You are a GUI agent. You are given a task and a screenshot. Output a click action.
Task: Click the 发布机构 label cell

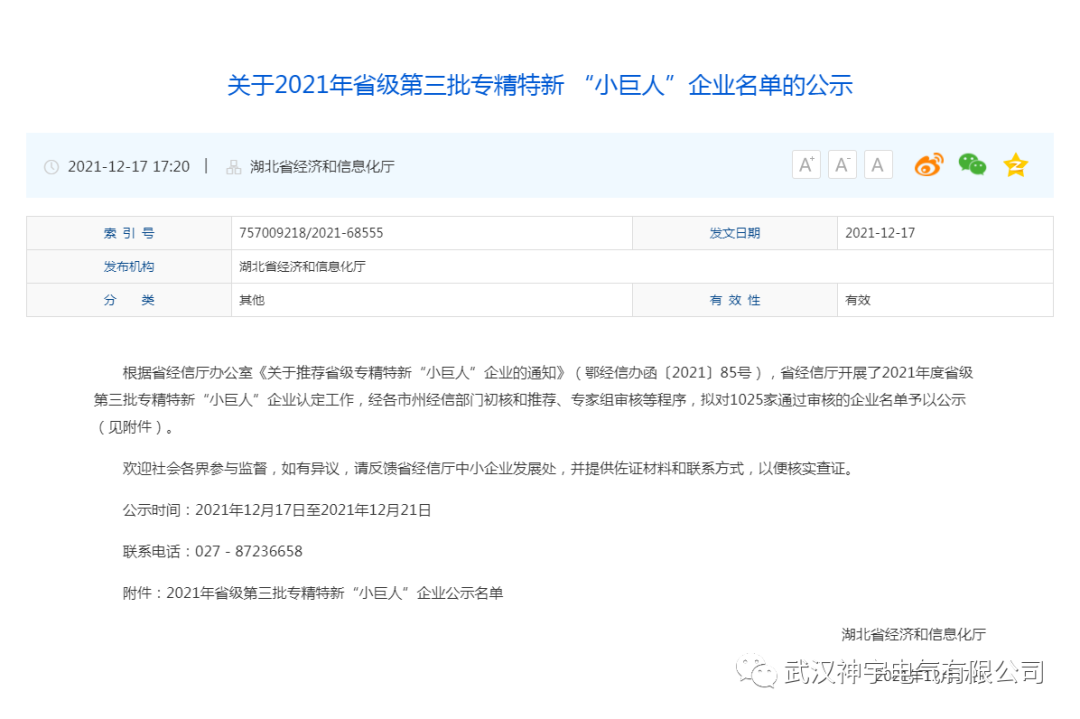pos(129,267)
